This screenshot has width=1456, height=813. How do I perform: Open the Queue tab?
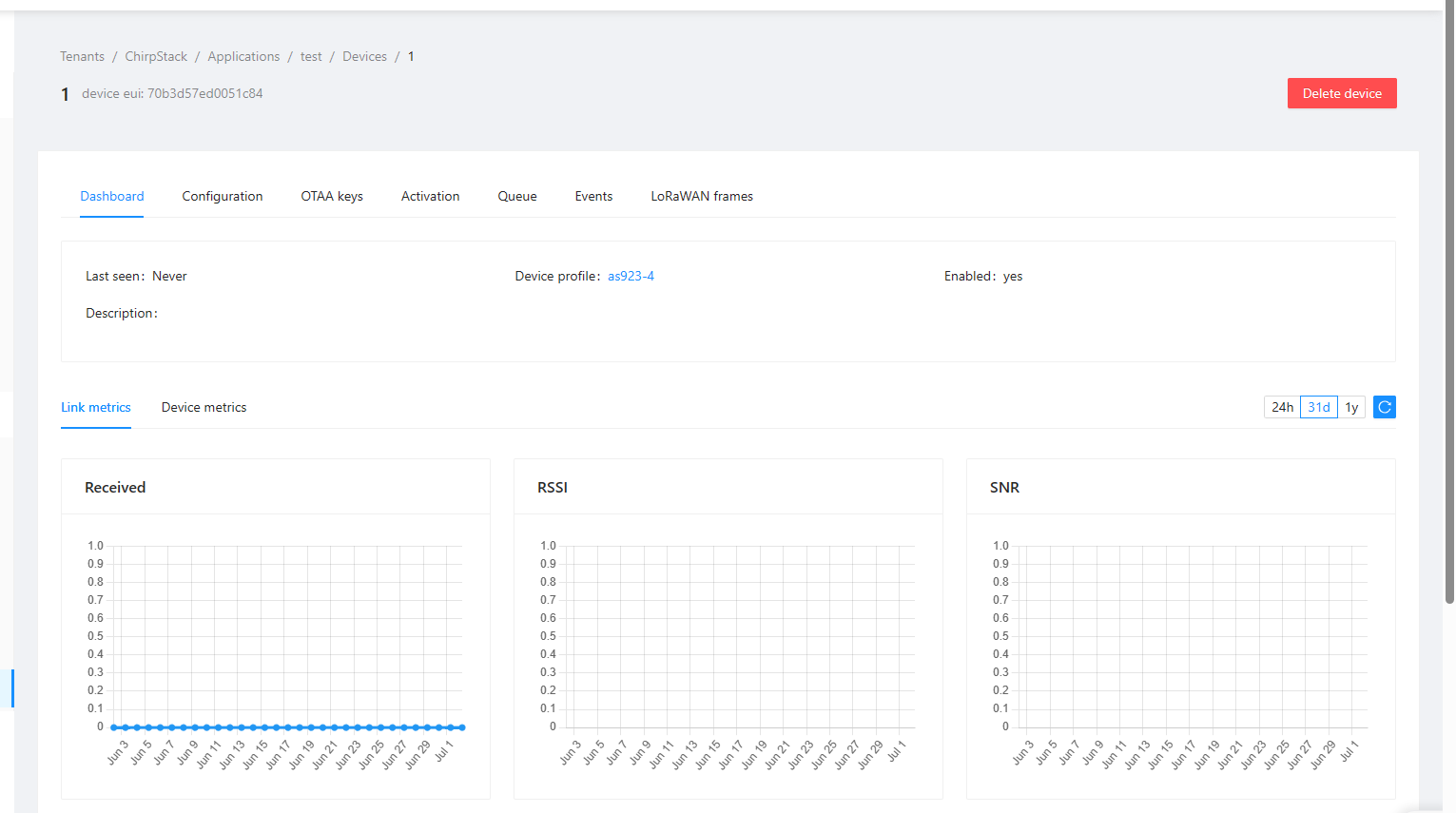tap(517, 196)
